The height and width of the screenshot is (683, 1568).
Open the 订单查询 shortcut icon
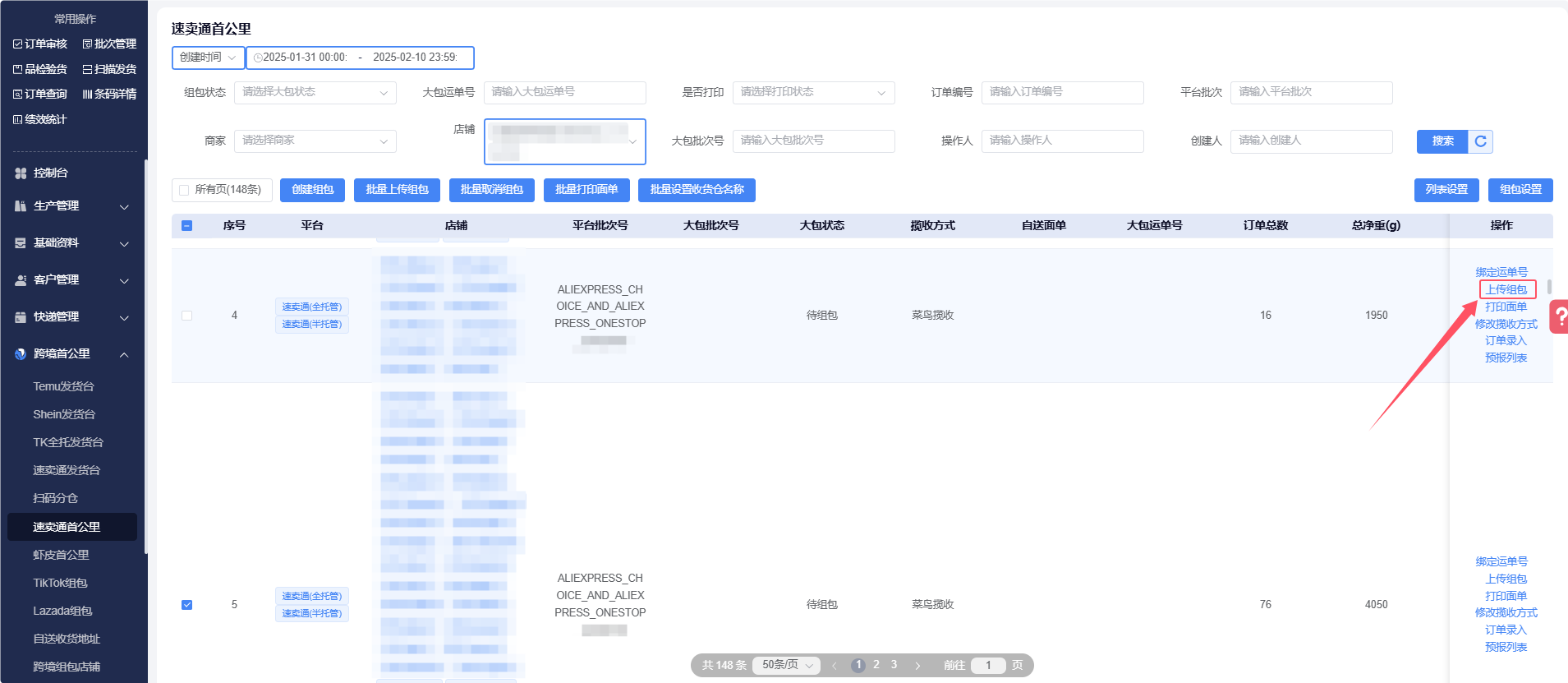coord(18,95)
